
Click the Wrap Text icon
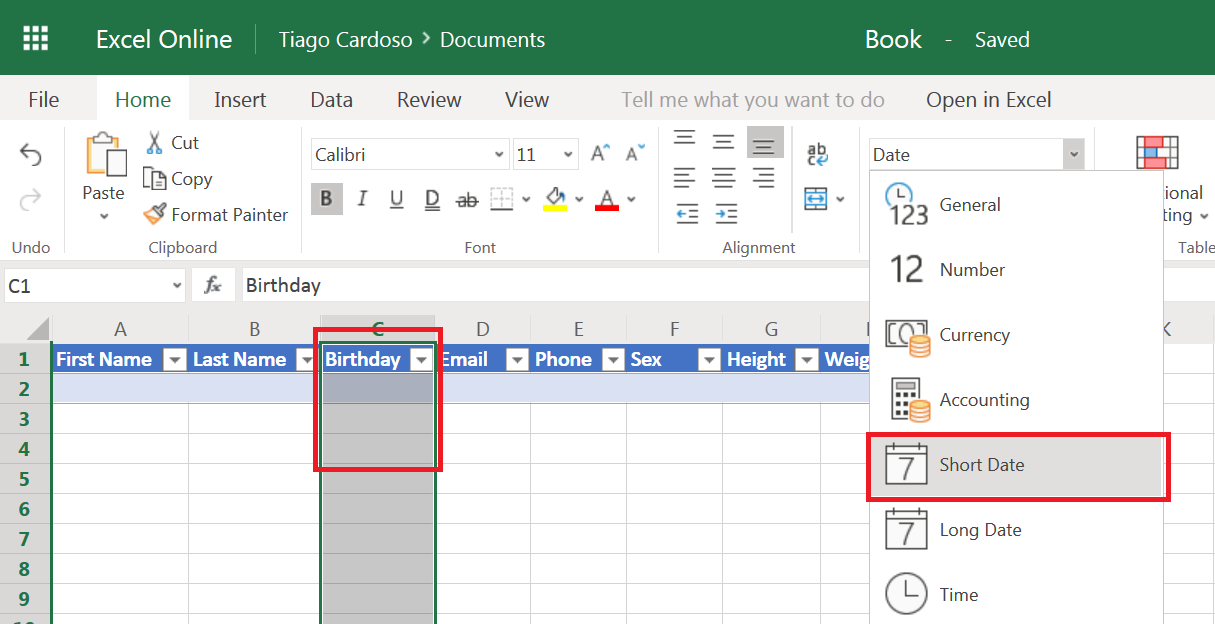tap(817, 154)
